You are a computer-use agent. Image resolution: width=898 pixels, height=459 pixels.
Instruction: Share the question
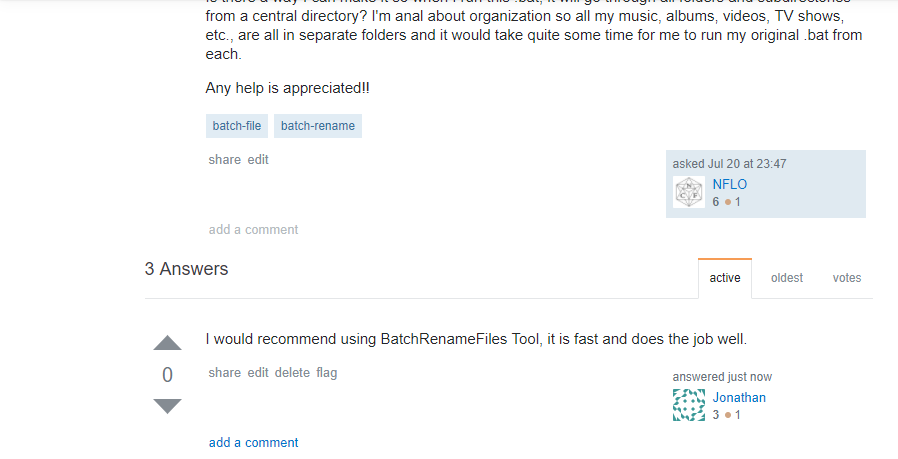(224, 159)
